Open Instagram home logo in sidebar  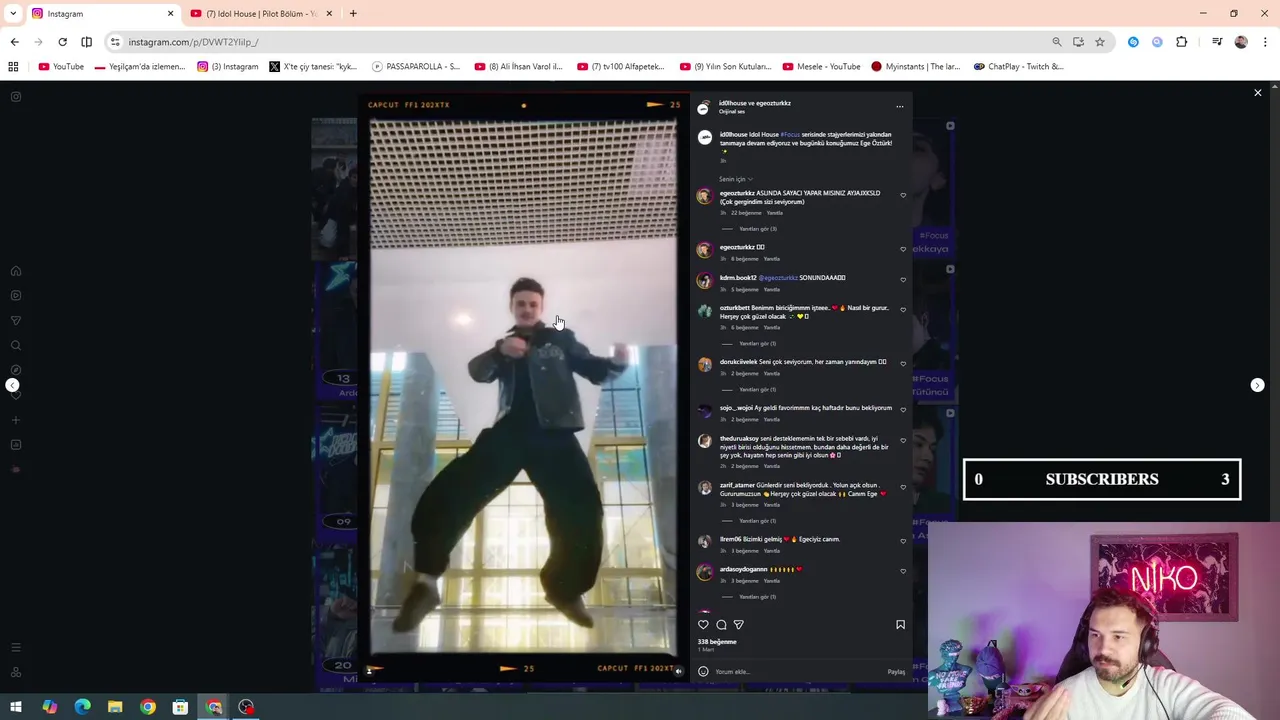(16, 97)
